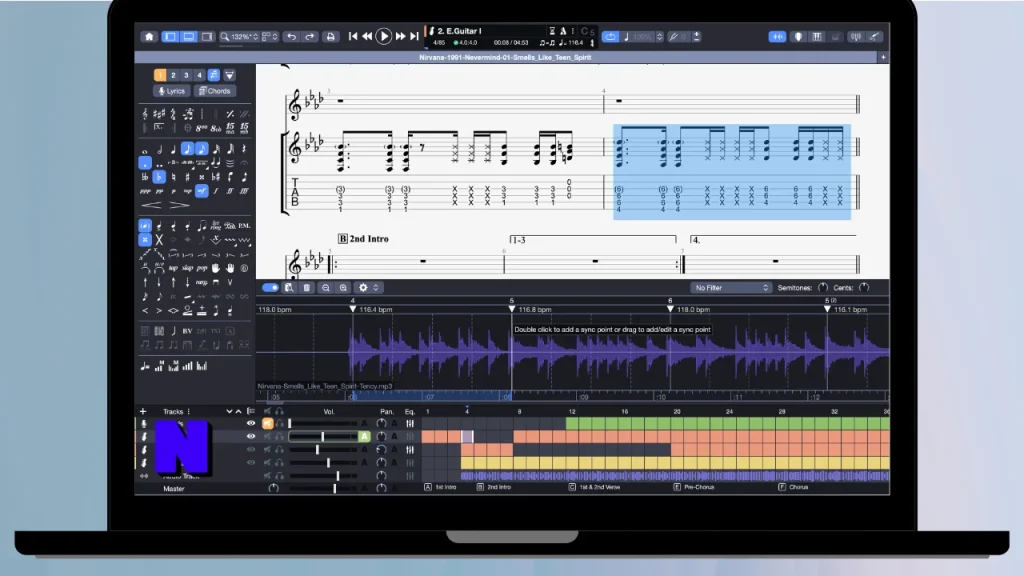Image resolution: width=1024 pixels, height=576 pixels.
Task: Add a new file tab with plus
Action: [x=883, y=57]
